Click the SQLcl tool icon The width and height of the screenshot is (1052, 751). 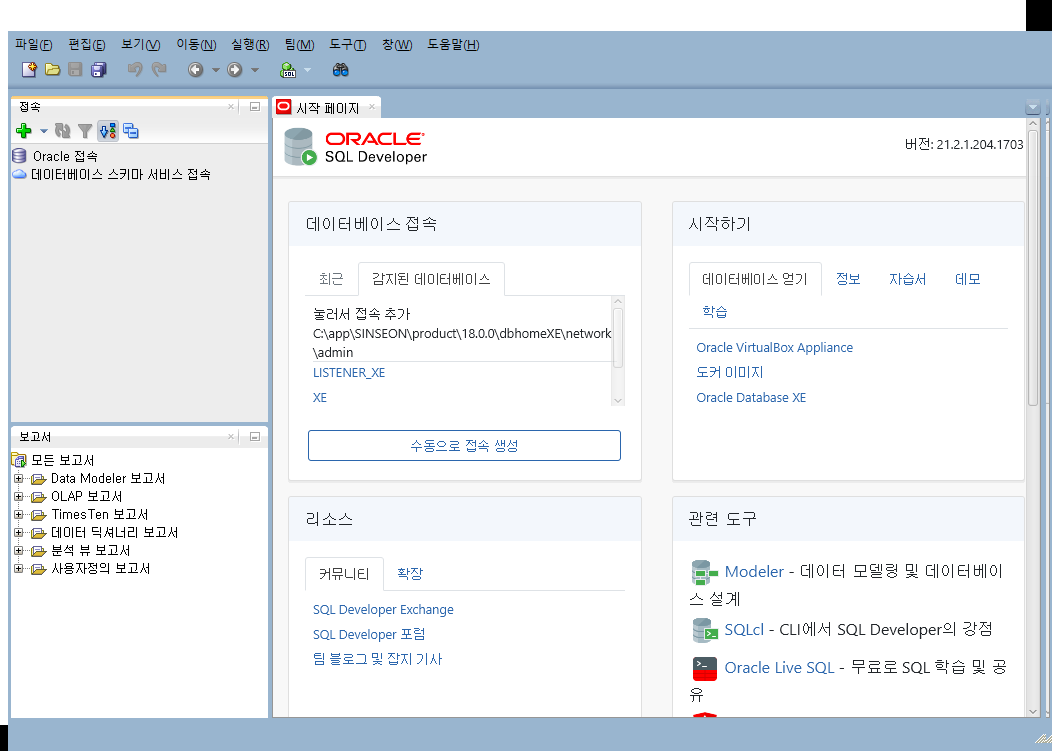pos(704,630)
